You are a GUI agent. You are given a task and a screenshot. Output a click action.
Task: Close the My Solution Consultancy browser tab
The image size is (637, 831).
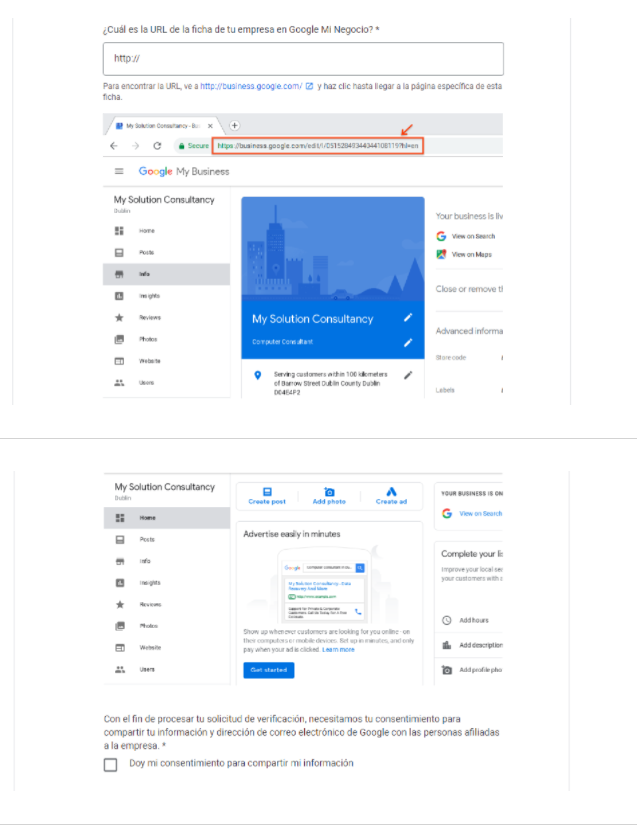point(210,126)
